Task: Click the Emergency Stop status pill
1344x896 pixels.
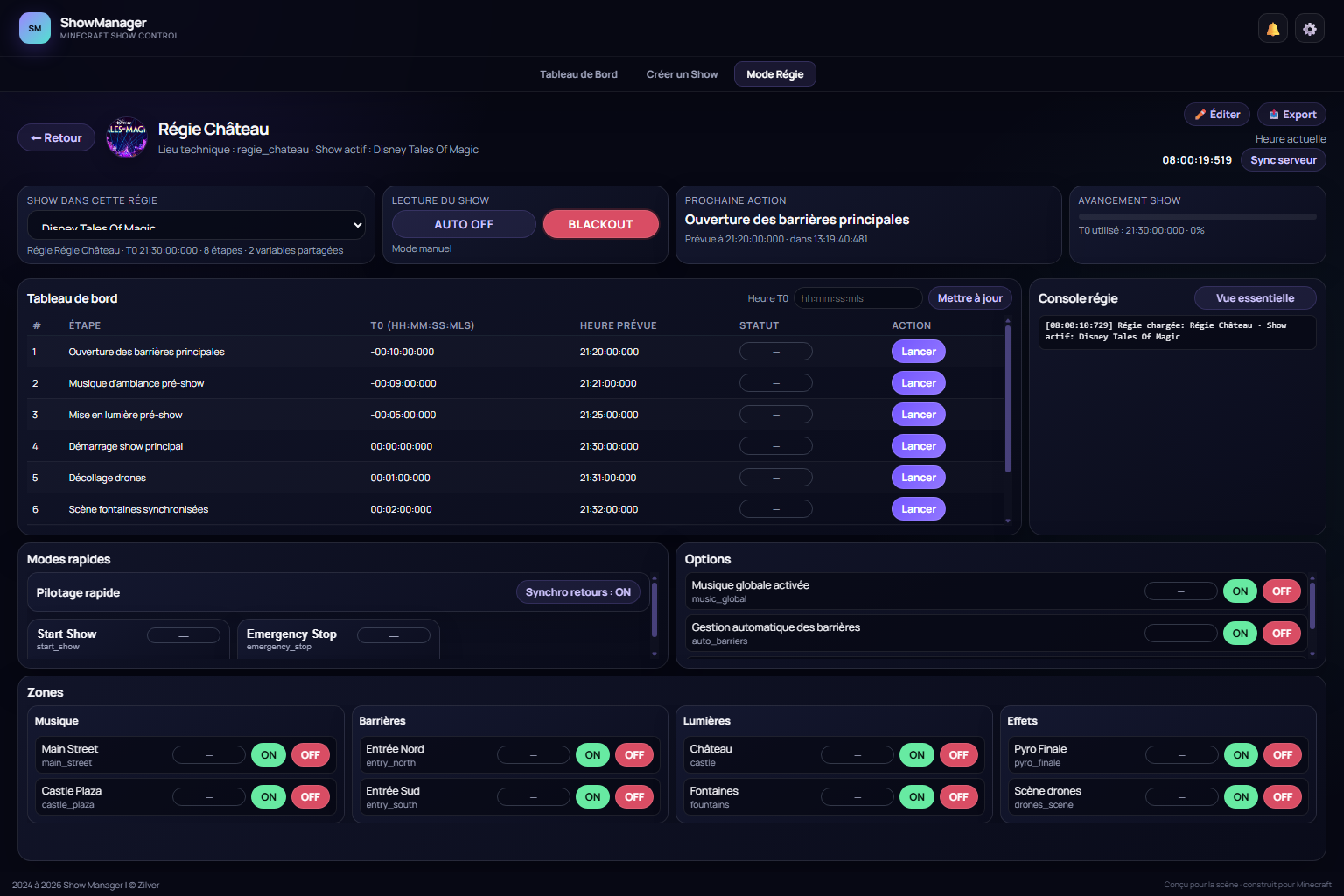Action: (394, 636)
